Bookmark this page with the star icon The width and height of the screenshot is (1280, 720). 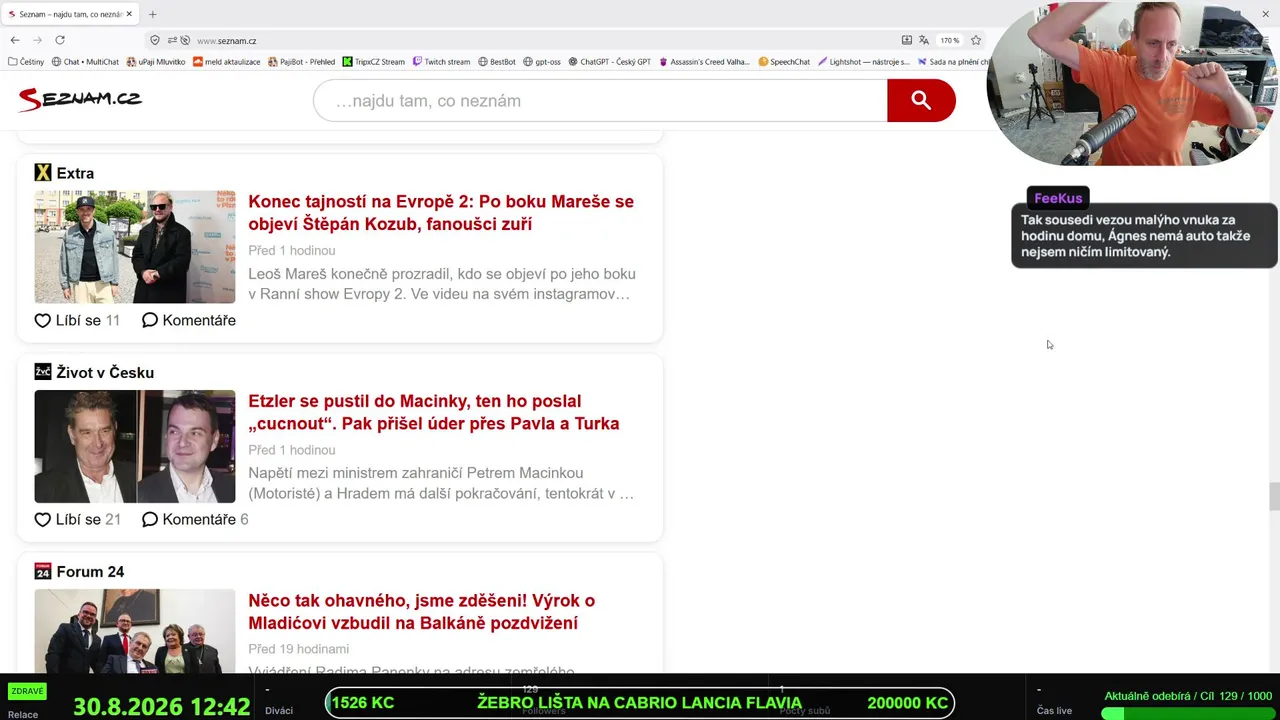coord(976,40)
